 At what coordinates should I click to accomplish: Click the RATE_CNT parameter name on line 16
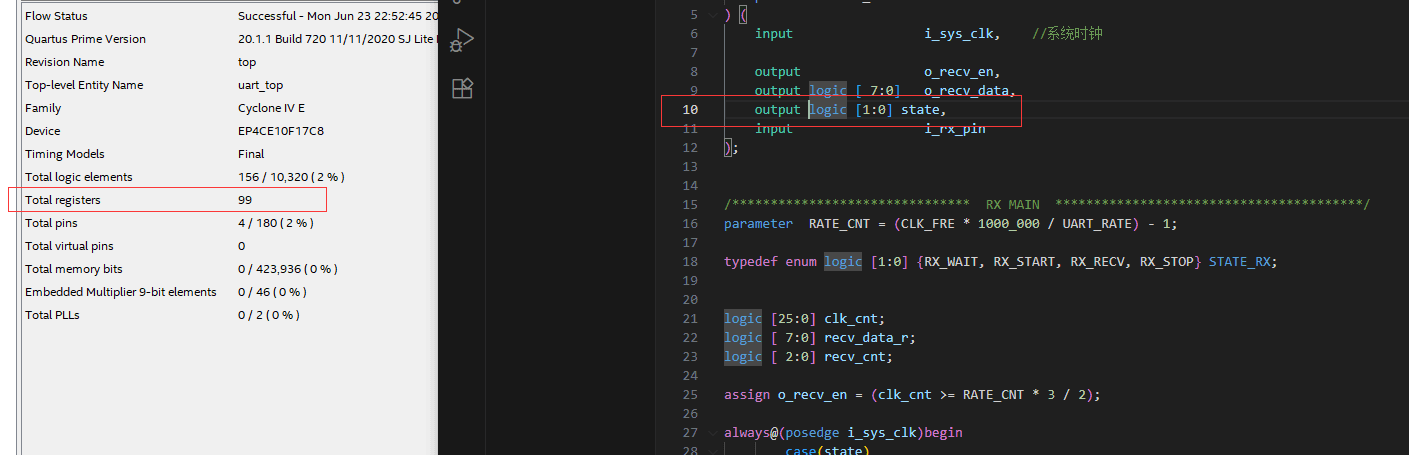click(x=840, y=223)
